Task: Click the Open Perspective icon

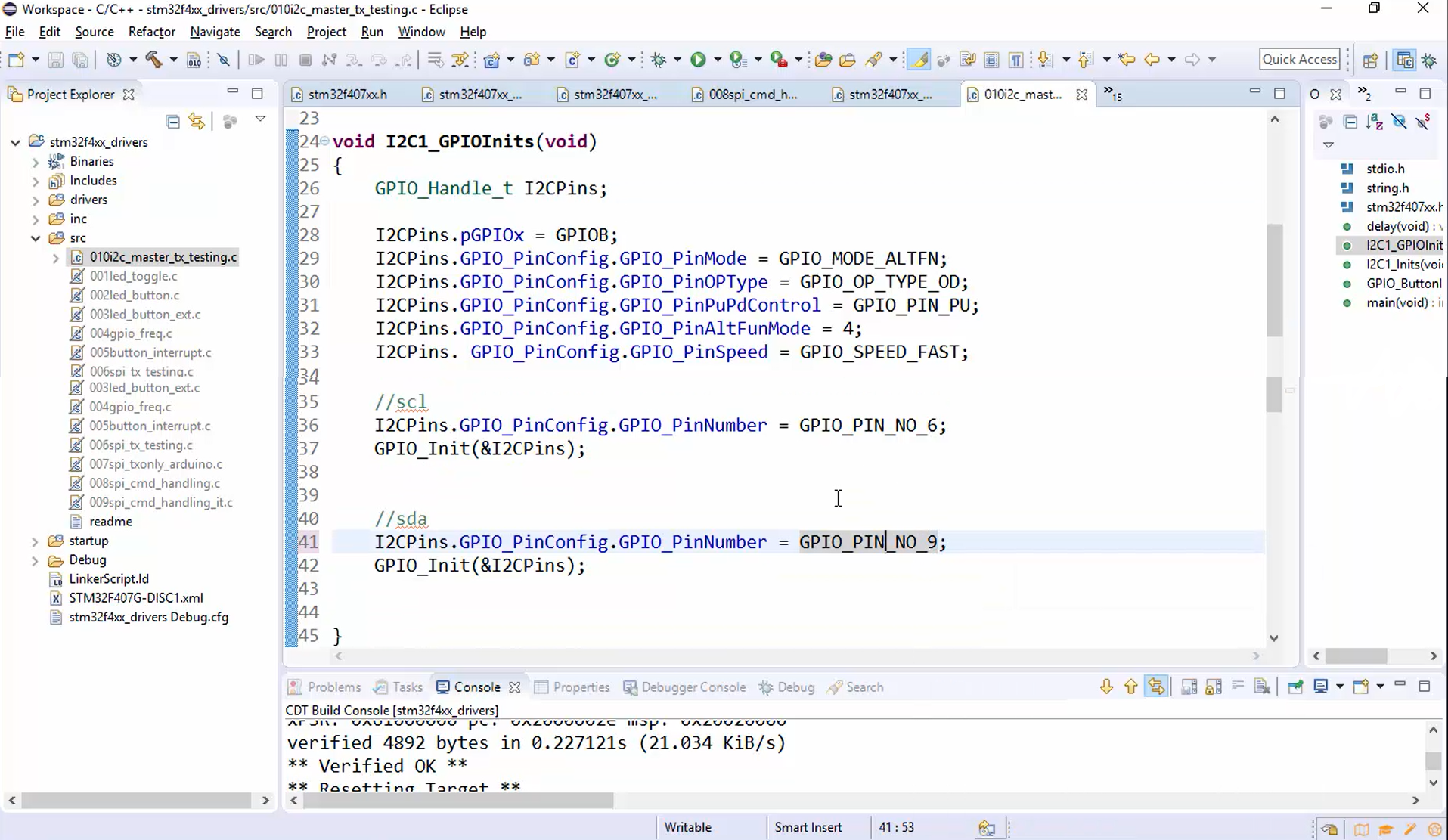Action: (x=1370, y=60)
